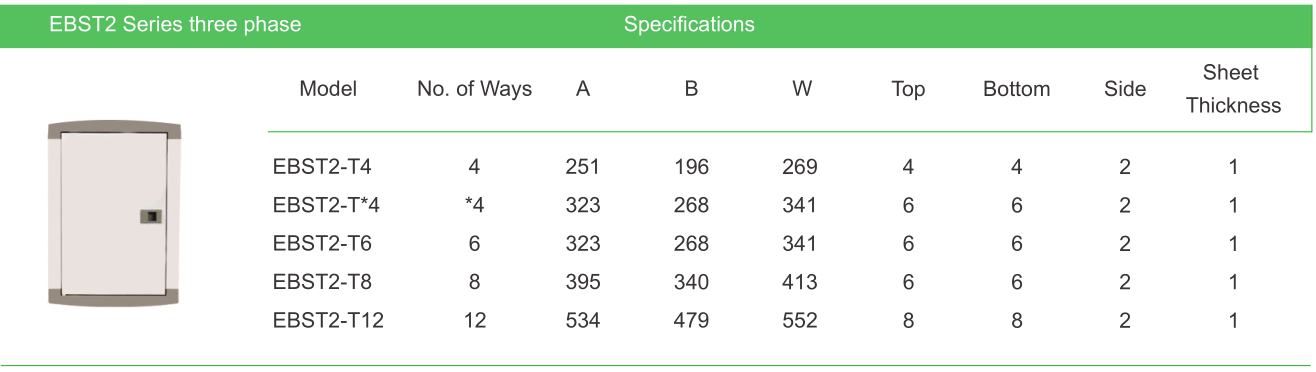Select the *4 number of ways cell
The height and width of the screenshot is (372, 1316).
(474, 205)
